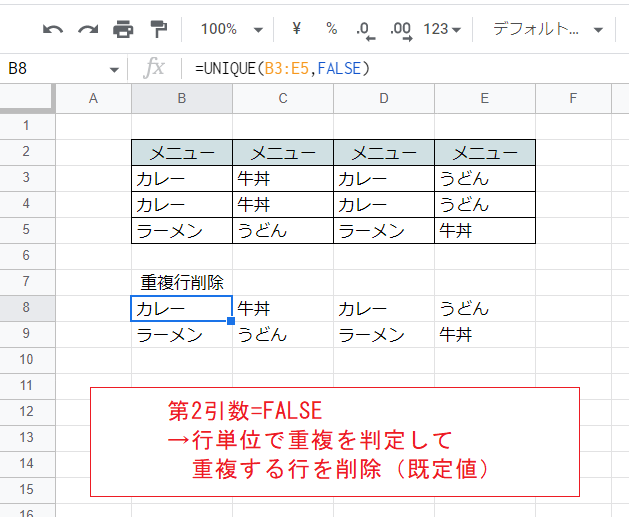Click the Print icon
This screenshot has height=517, width=629.
click(123, 29)
